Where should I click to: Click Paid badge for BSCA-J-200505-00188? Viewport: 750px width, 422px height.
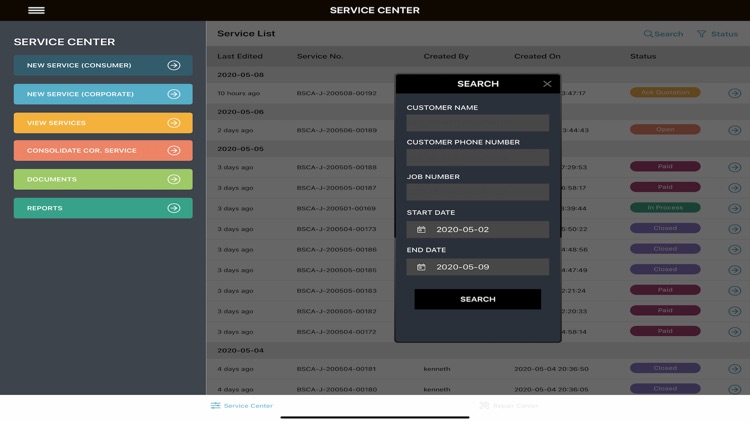[665, 167]
